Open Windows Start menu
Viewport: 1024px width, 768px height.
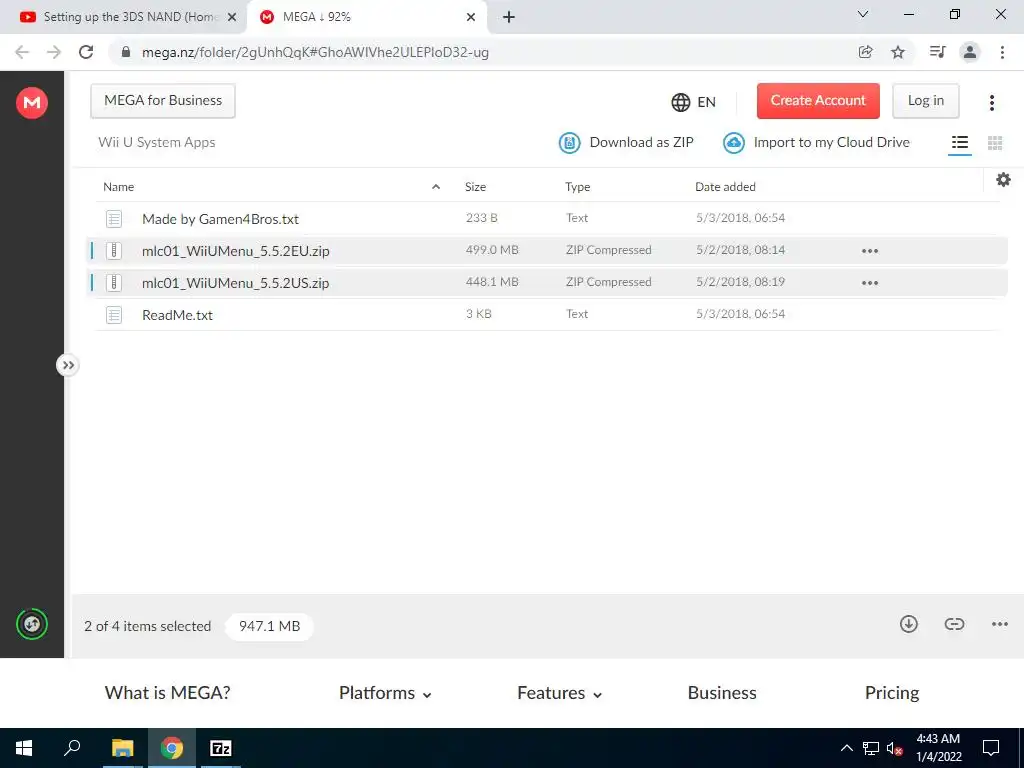point(24,748)
